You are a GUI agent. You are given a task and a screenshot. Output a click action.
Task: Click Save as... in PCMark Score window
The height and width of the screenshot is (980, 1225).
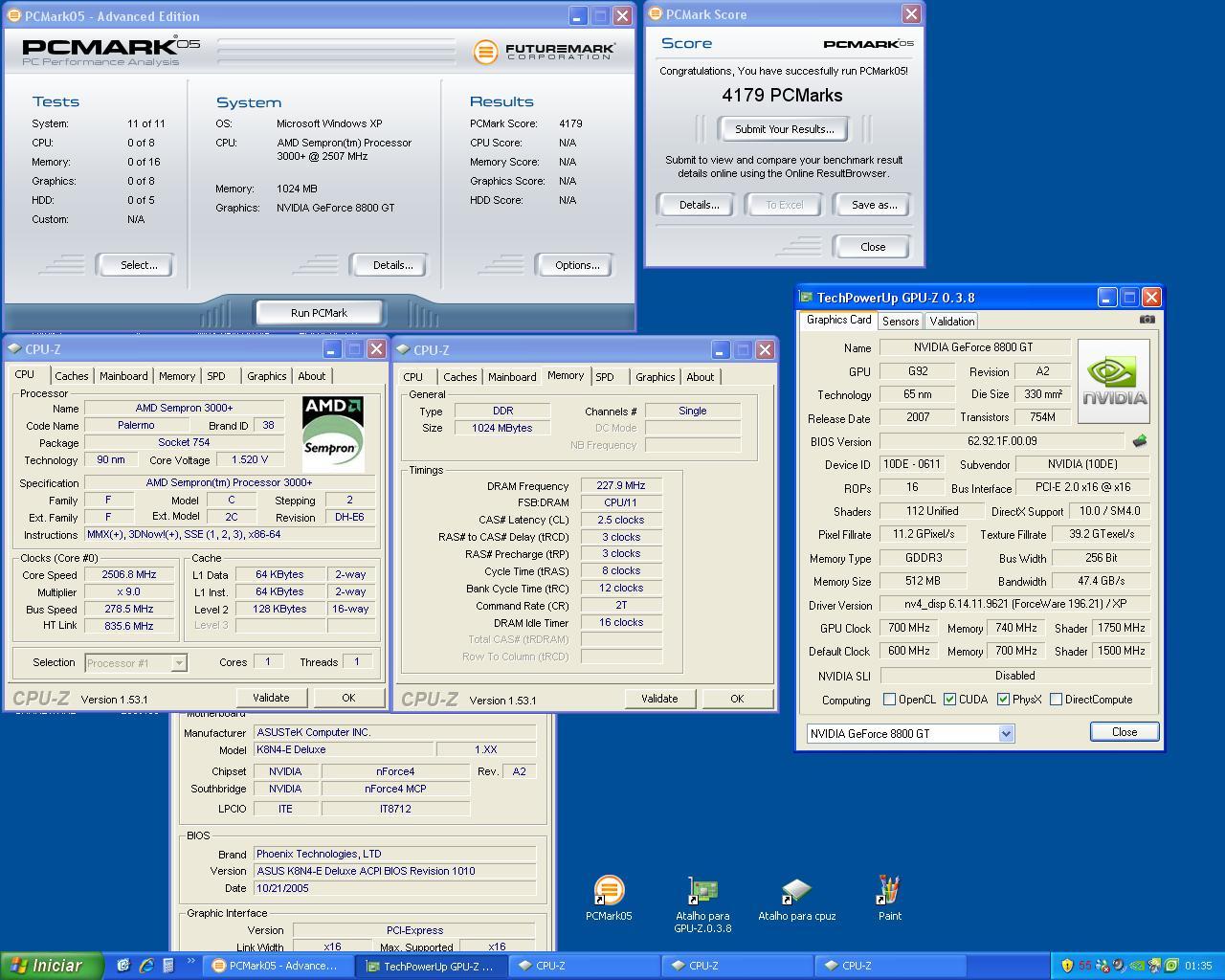point(874,205)
